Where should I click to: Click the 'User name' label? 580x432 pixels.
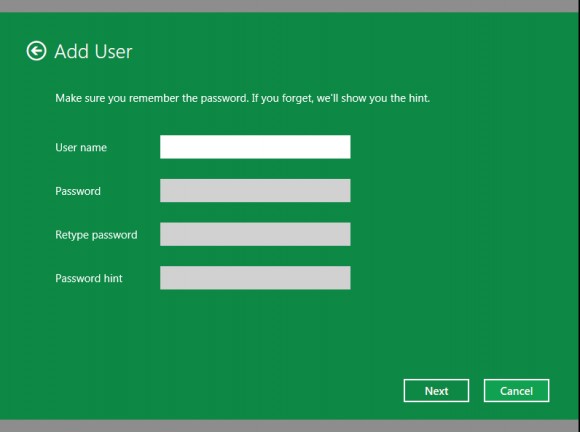click(x=81, y=148)
